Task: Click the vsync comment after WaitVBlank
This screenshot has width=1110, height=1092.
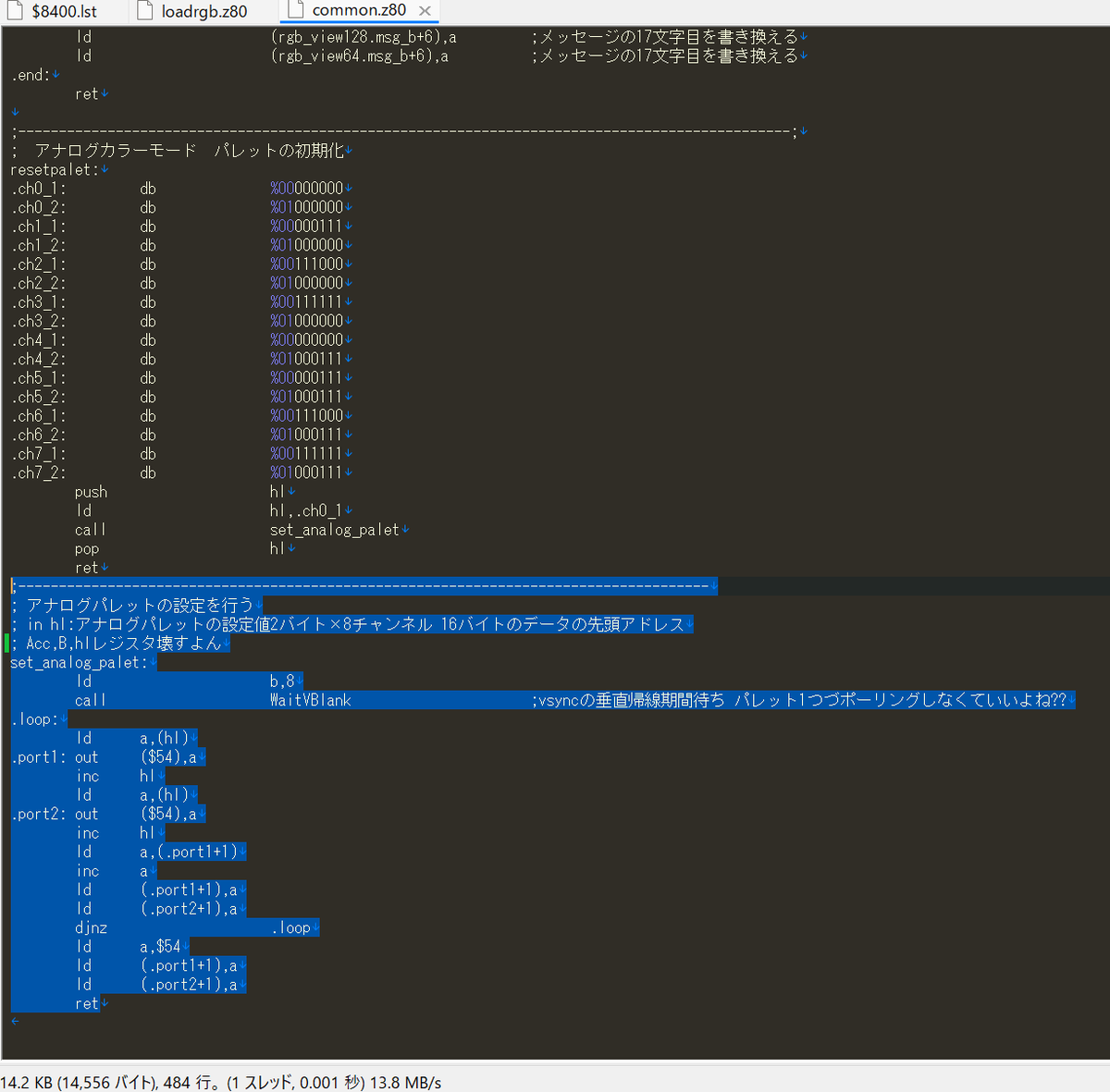Action: tap(799, 700)
